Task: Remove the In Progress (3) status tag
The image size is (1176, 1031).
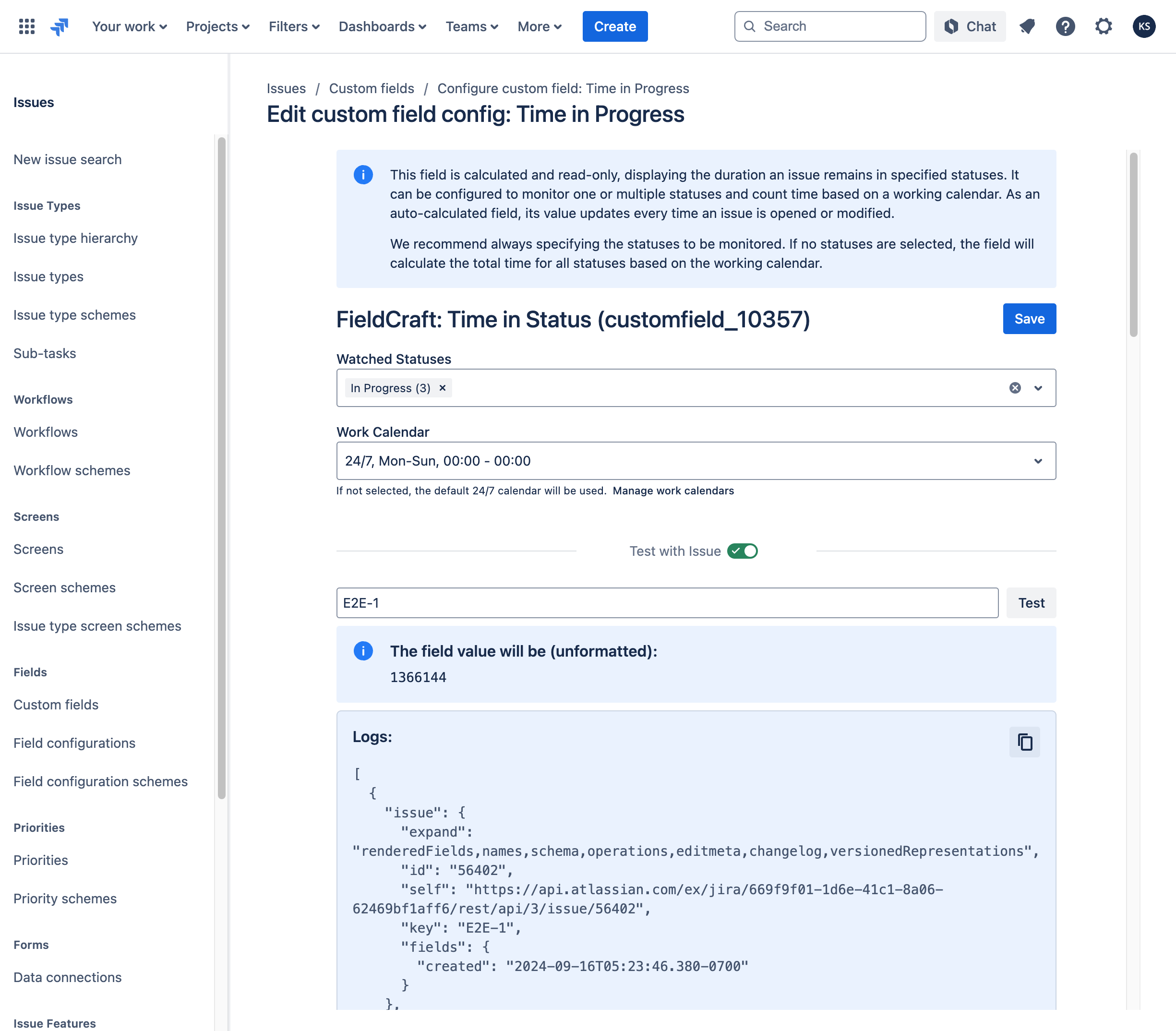Action: click(443, 388)
